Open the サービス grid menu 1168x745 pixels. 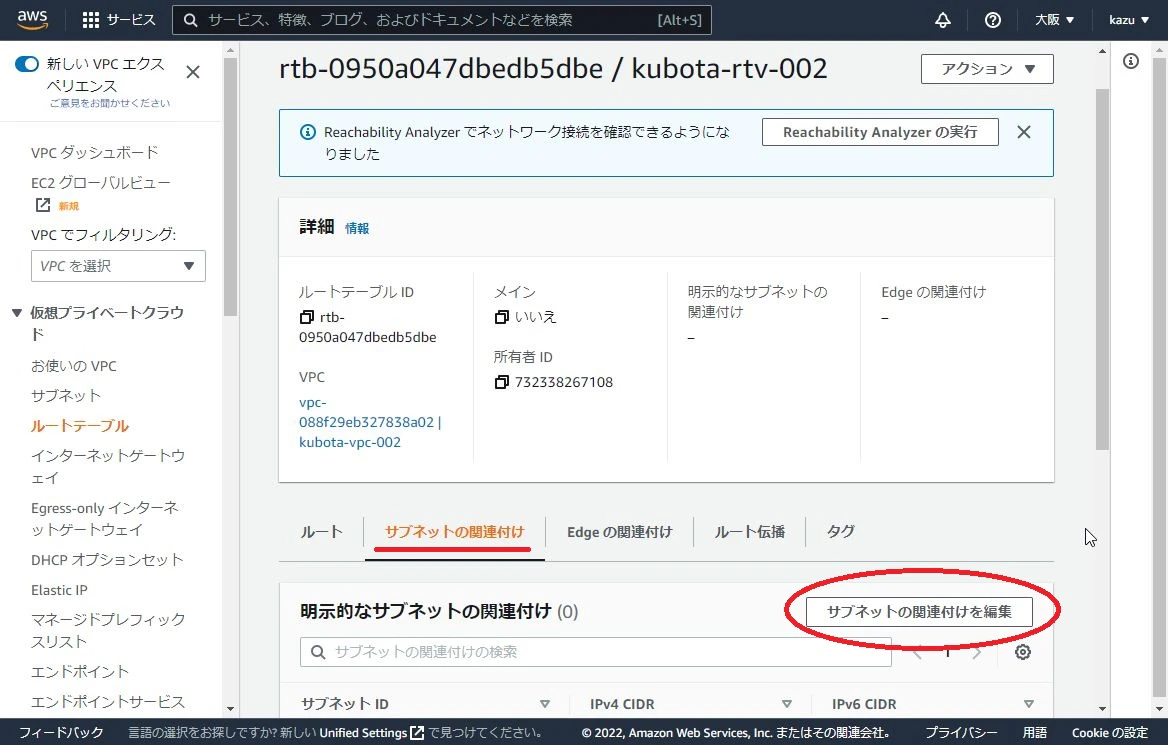pos(119,20)
